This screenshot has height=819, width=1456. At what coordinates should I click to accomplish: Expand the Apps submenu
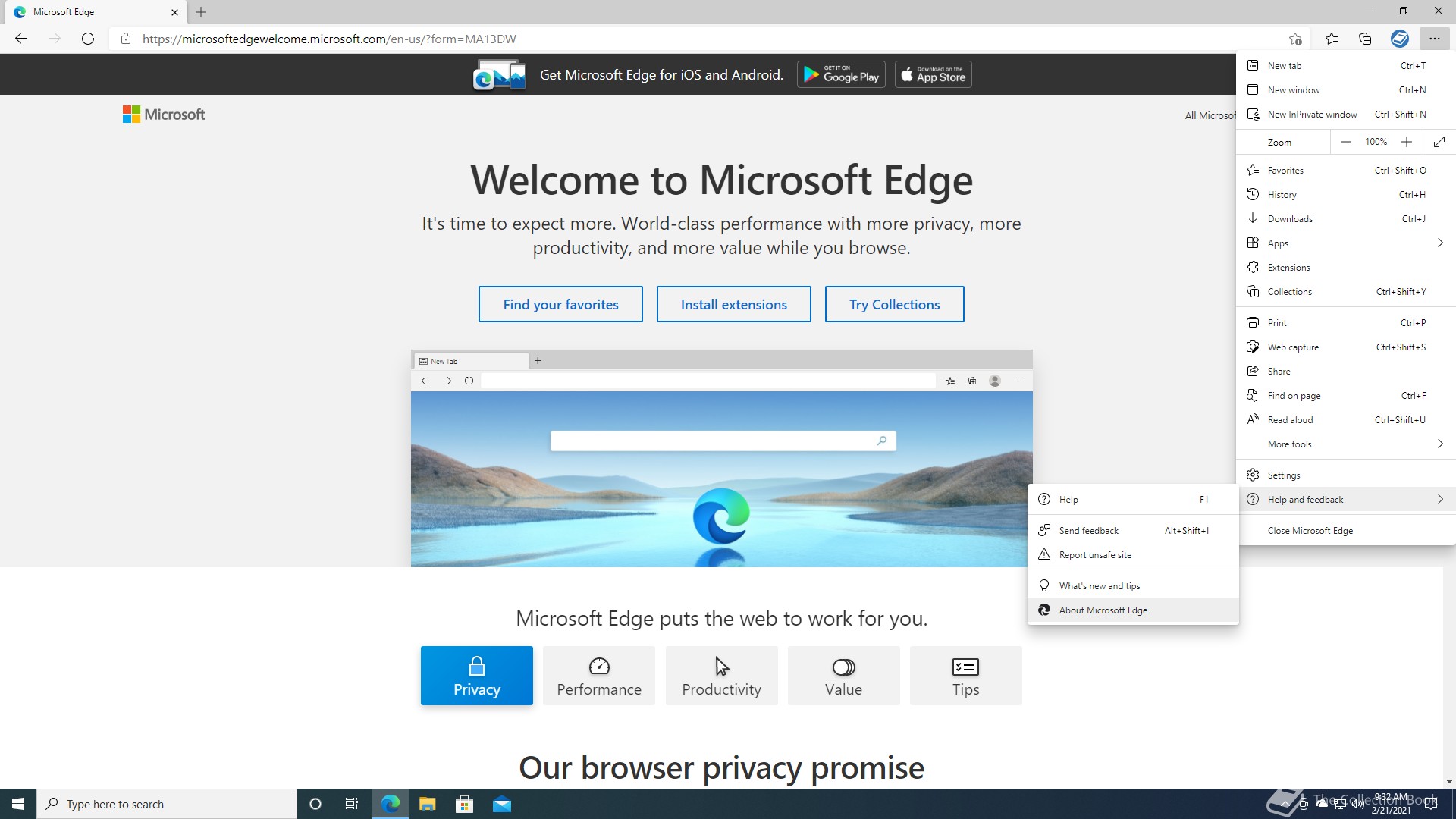click(1346, 243)
